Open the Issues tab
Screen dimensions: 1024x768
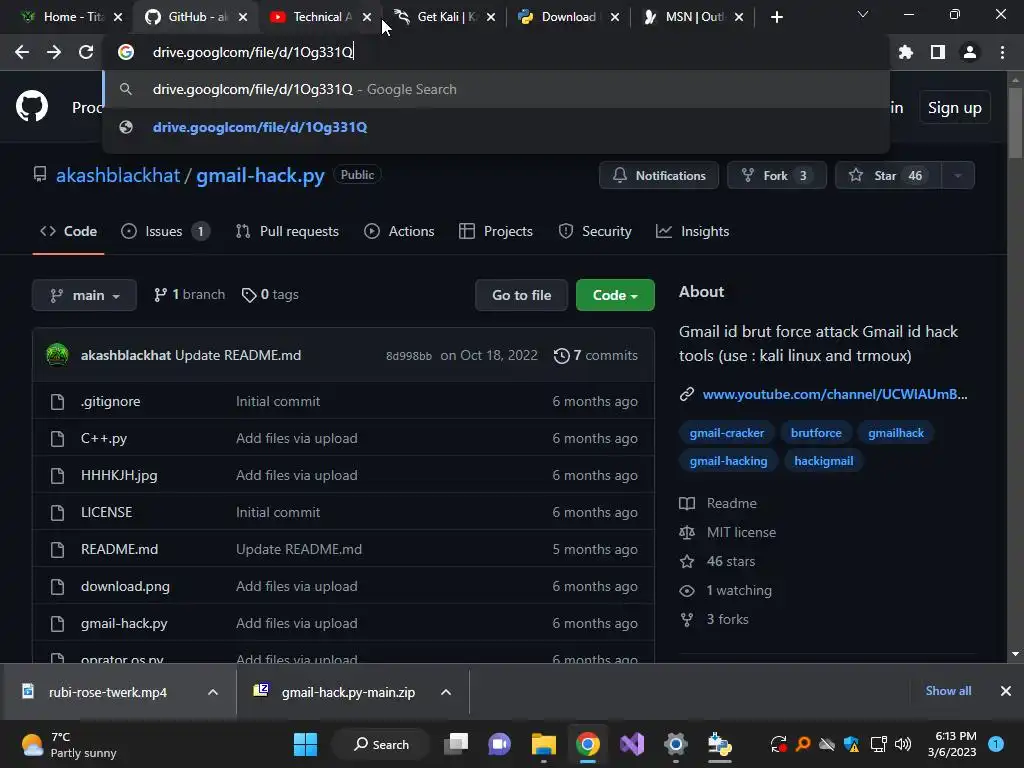pyautogui.click(x=165, y=231)
